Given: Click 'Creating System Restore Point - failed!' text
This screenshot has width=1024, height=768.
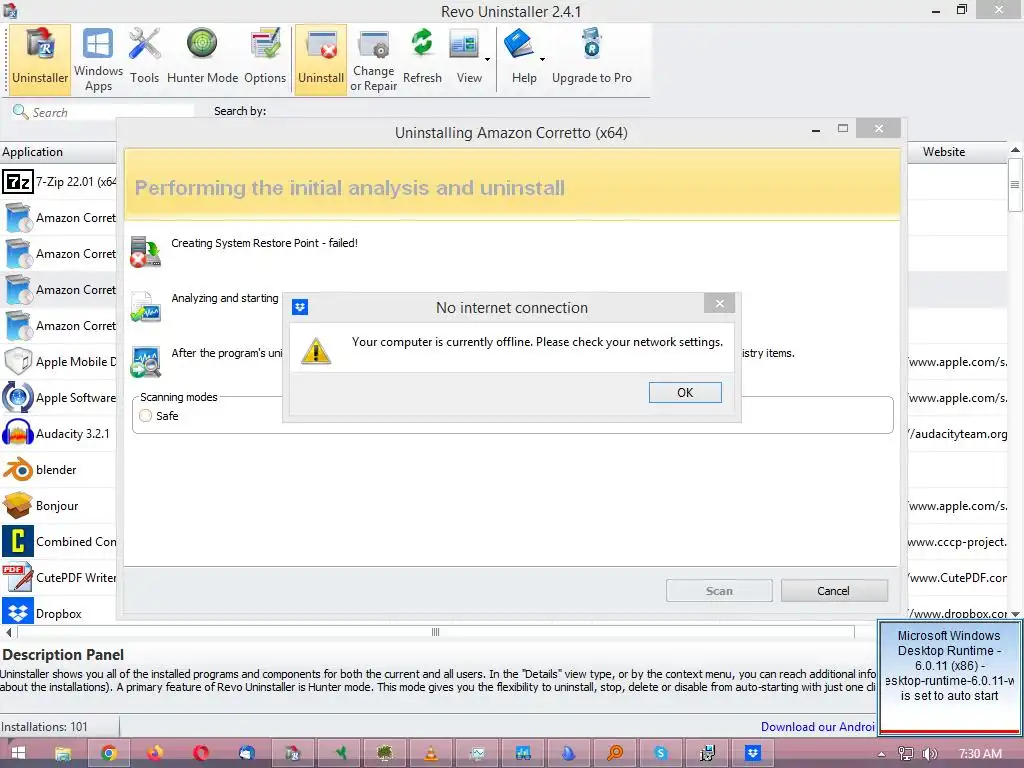Looking at the screenshot, I should point(264,243).
